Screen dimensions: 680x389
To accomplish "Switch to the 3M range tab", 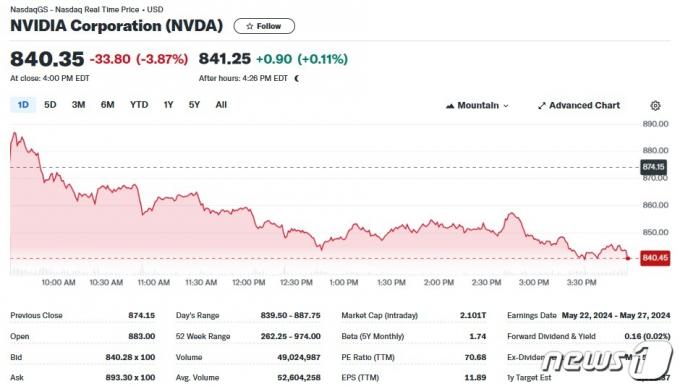I will 78,105.
